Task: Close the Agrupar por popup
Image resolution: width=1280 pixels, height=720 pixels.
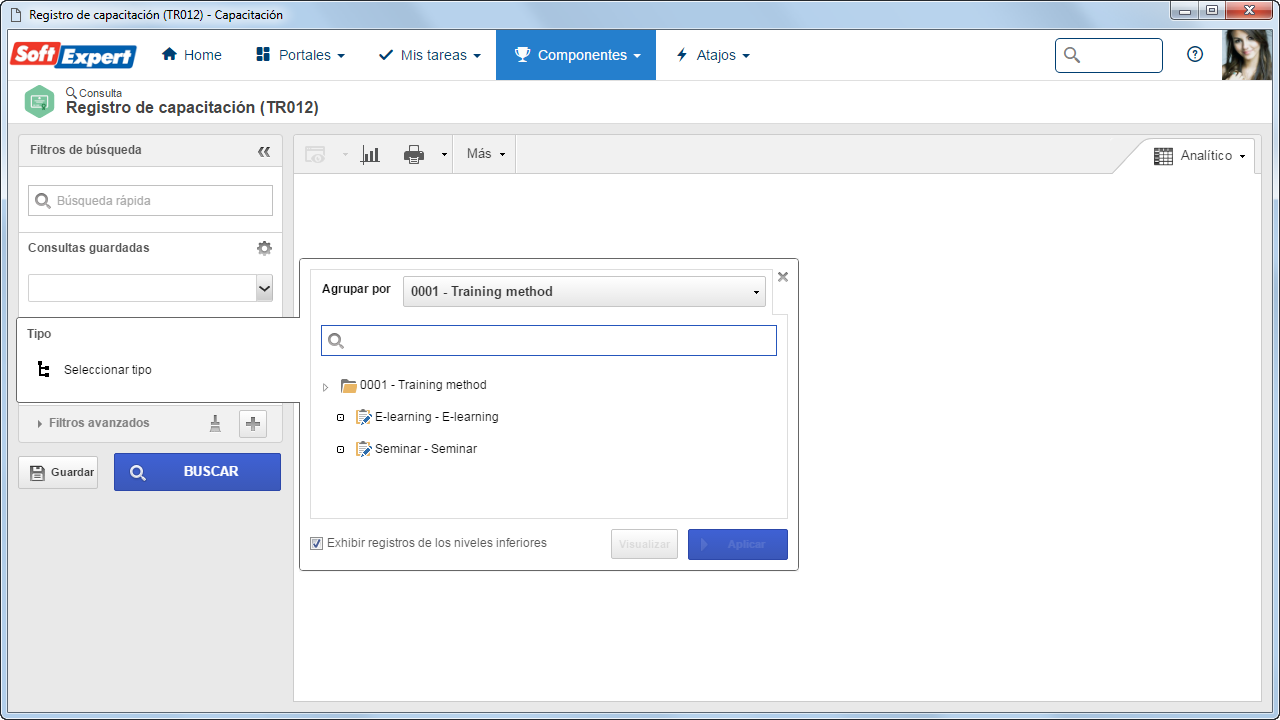Action: tap(783, 277)
